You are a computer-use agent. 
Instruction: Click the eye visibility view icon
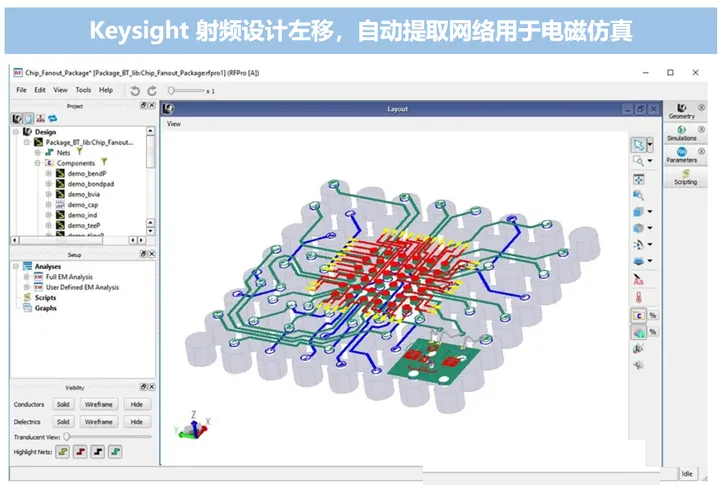pos(638,244)
